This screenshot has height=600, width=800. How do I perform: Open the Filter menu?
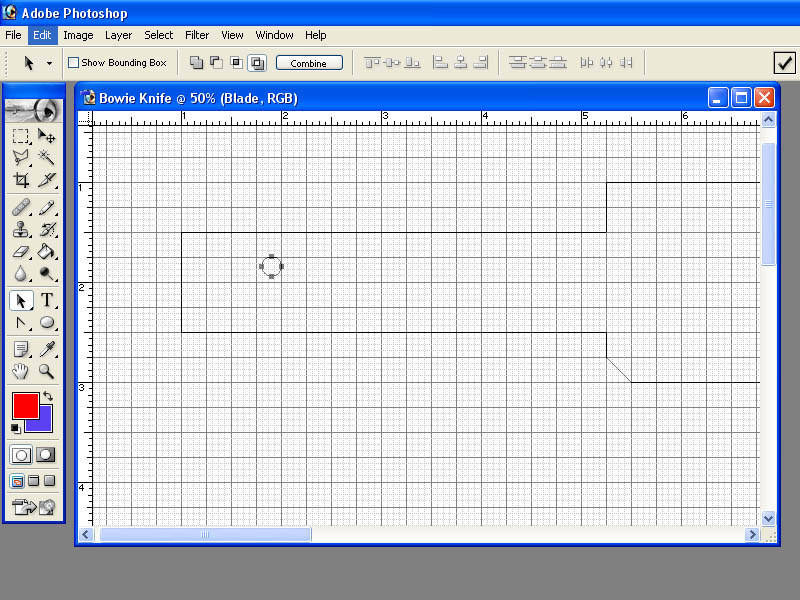tap(197, 35)
